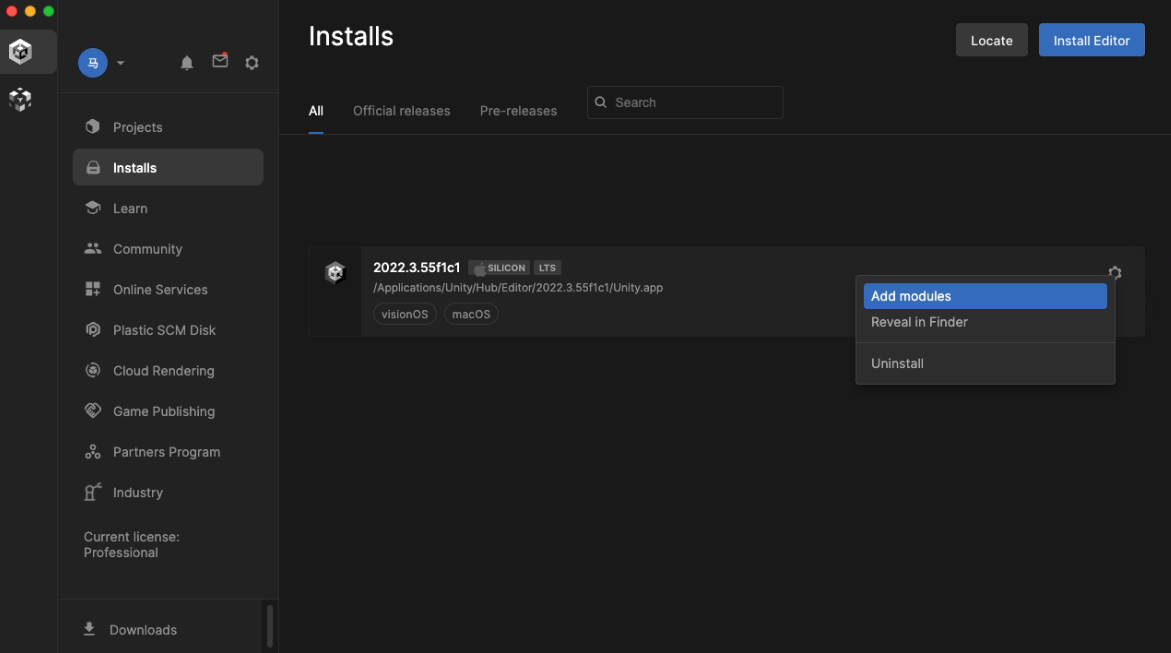Choose Add modules from the menu
Image resolution: width=1171 pixels, height=653 pixels.
coord(985,296)
